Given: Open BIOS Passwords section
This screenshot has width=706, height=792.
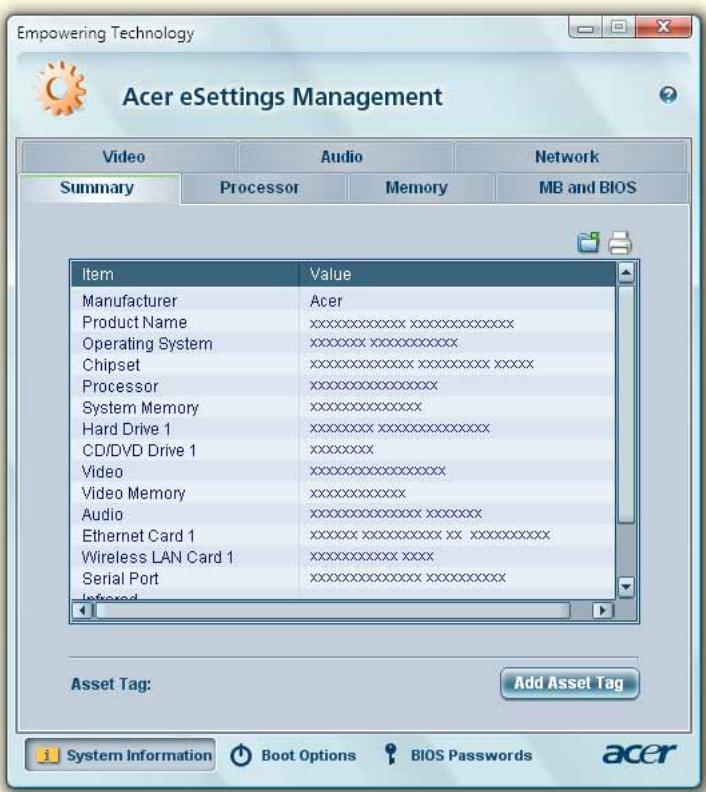Looking at the screenshot, I should click(458, 755).
